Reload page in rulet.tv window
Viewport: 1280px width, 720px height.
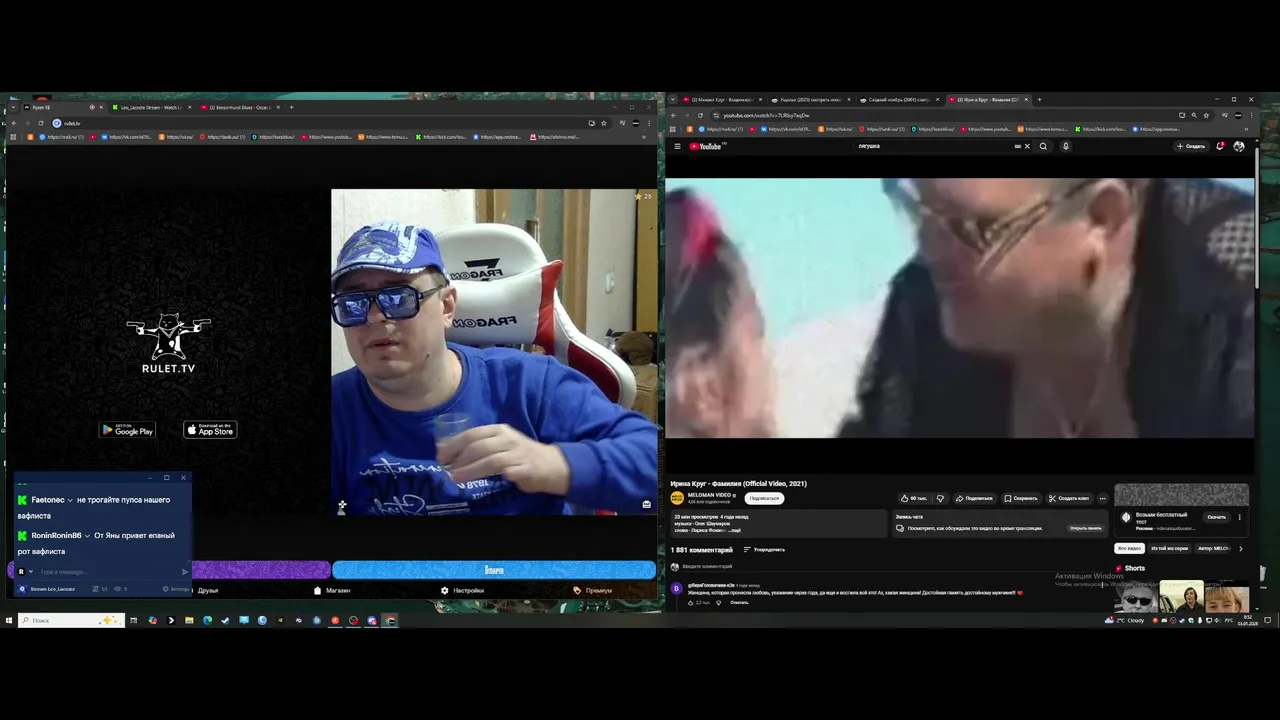pos(40,123)
